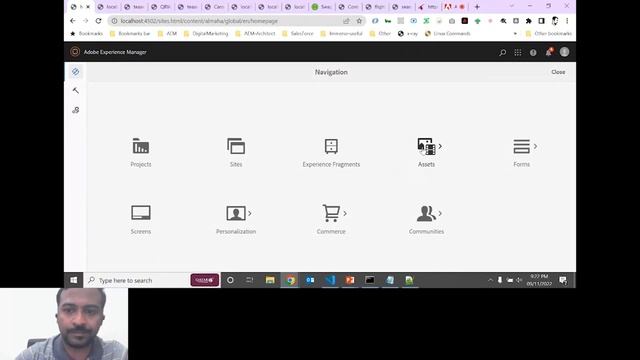Open the Windows notification center

[563, 280]
